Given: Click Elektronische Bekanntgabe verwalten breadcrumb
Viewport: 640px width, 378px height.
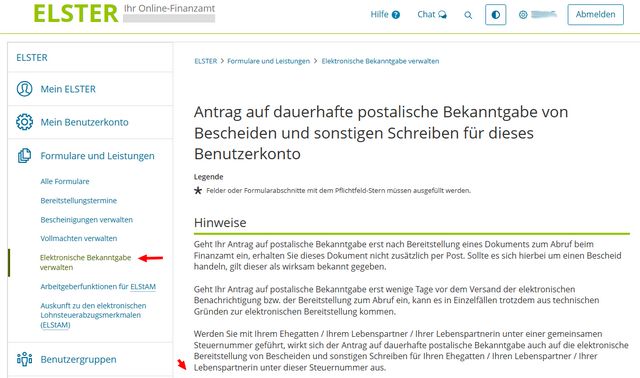Looking at the screenshot, I should pos(380,61).
